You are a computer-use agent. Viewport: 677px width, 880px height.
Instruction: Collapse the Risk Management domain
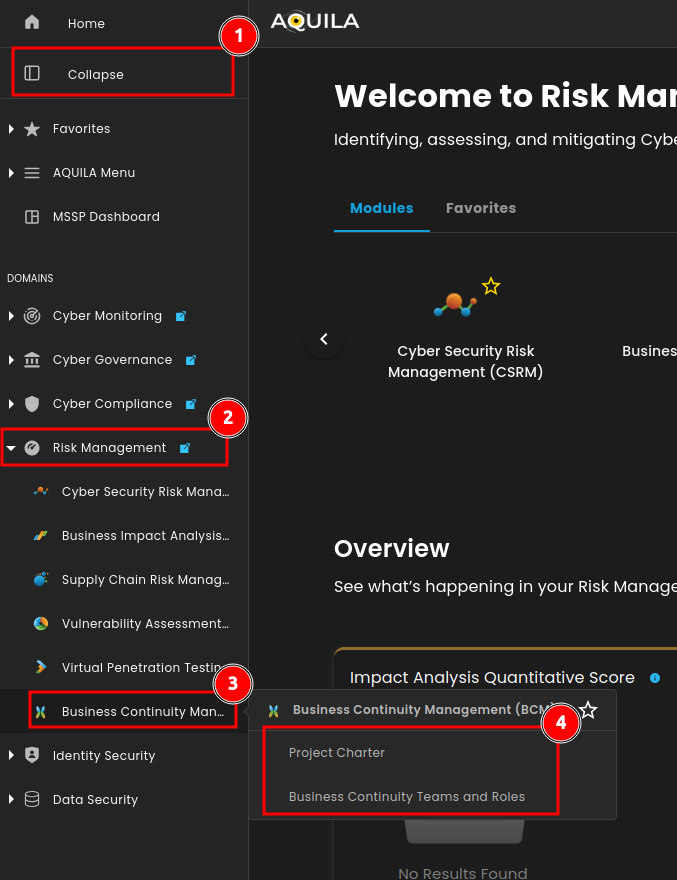11,448
